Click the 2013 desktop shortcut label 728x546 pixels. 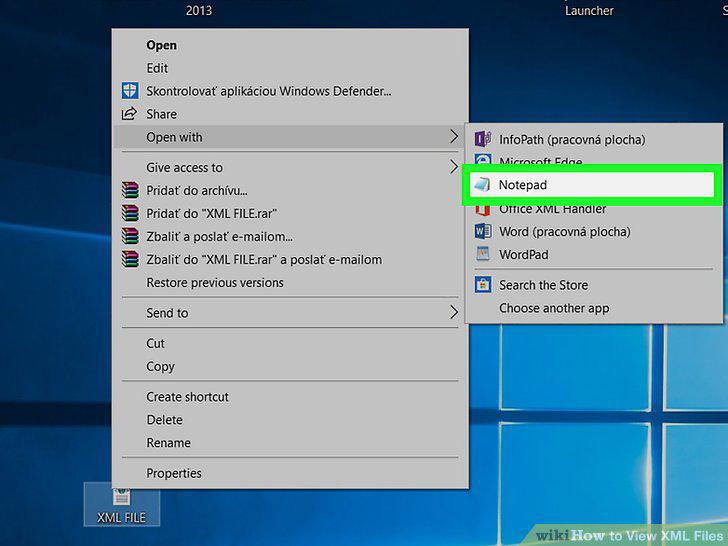199,10
